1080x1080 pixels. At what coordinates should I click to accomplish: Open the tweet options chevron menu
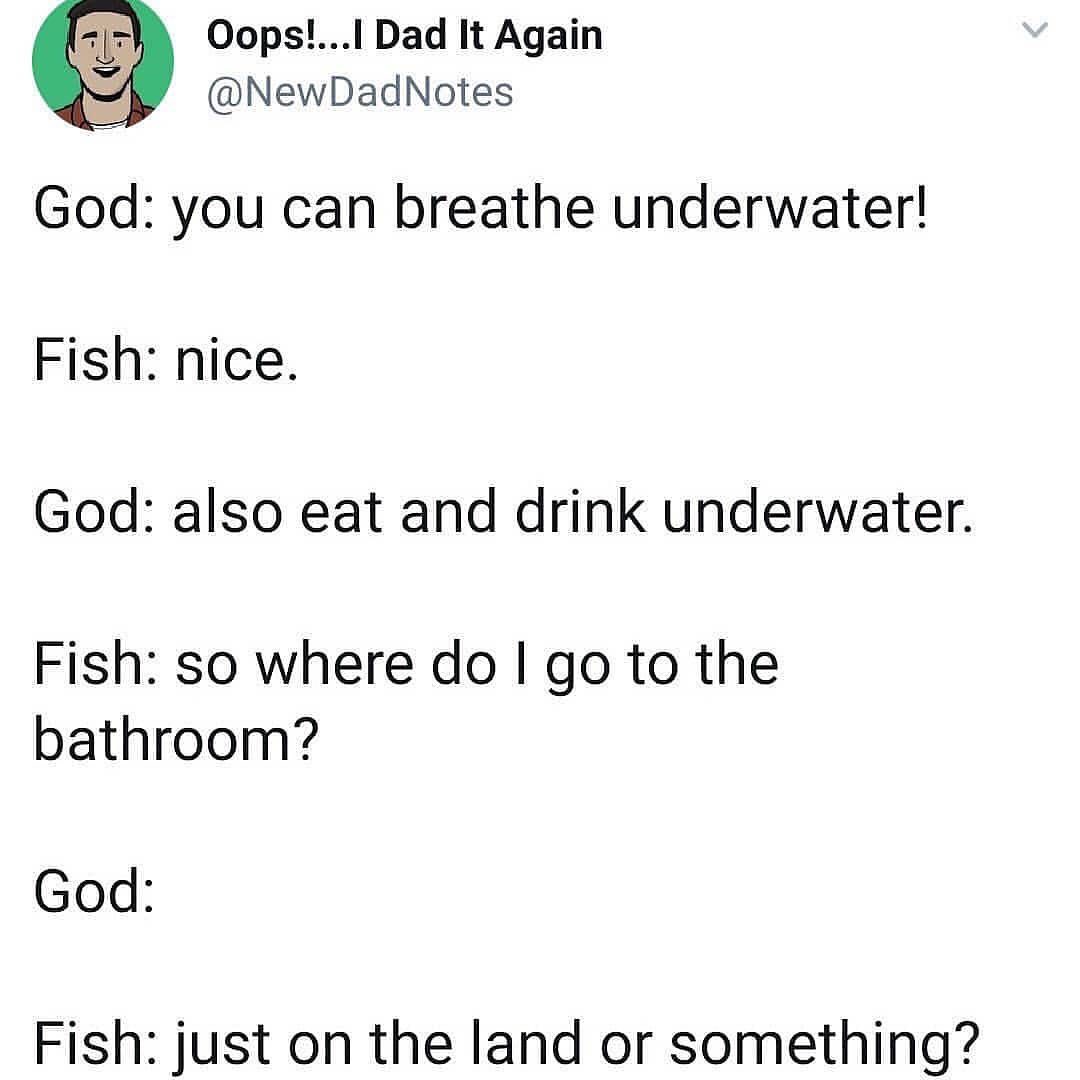(x=1034, y=30)
